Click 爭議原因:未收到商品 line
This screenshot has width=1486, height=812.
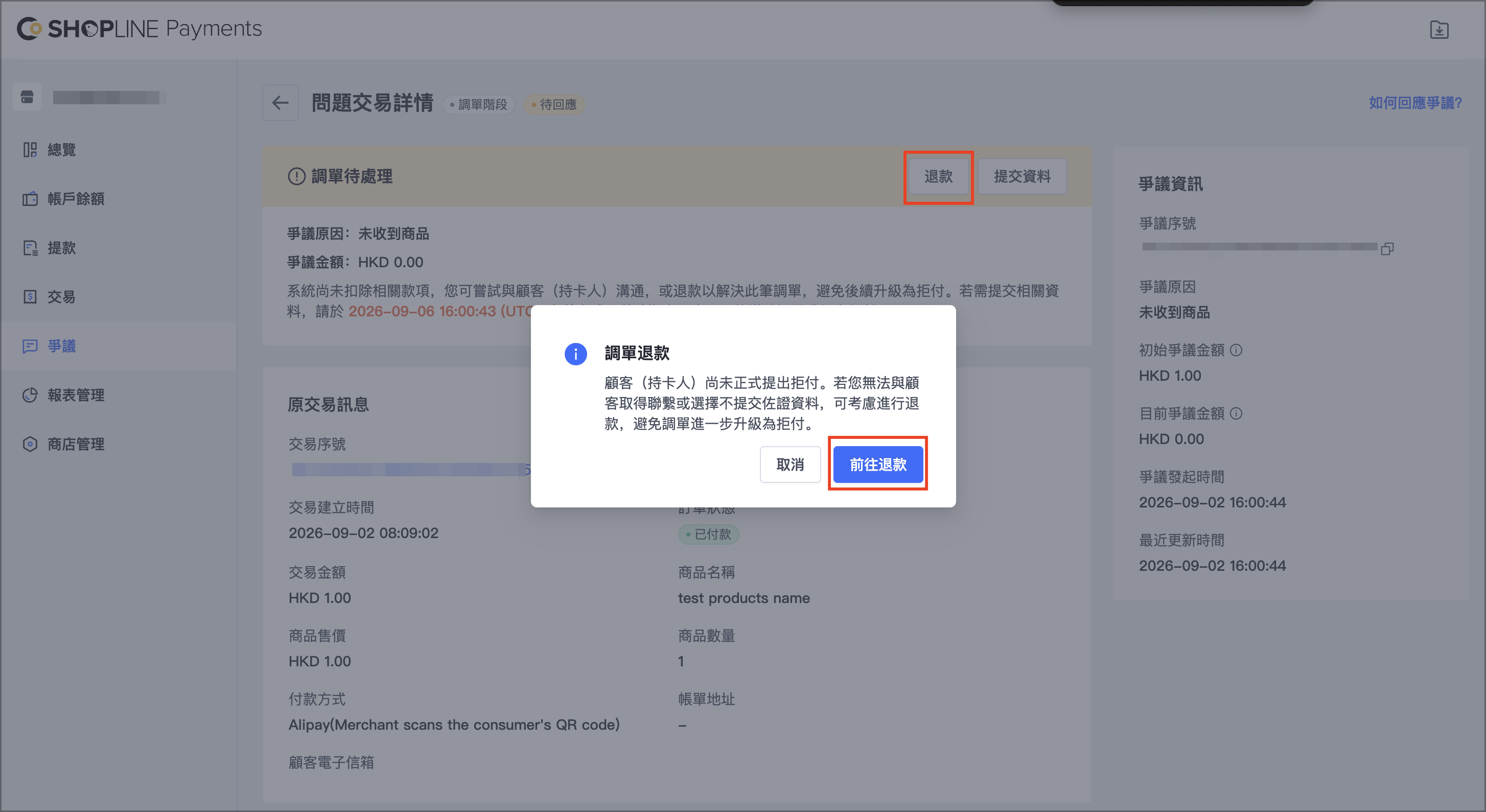tap(358, 234)
